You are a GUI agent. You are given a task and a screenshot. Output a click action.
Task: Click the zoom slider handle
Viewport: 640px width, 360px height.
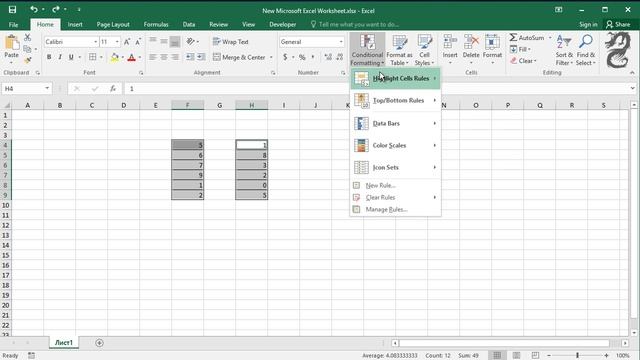click(x=577, y=356)
